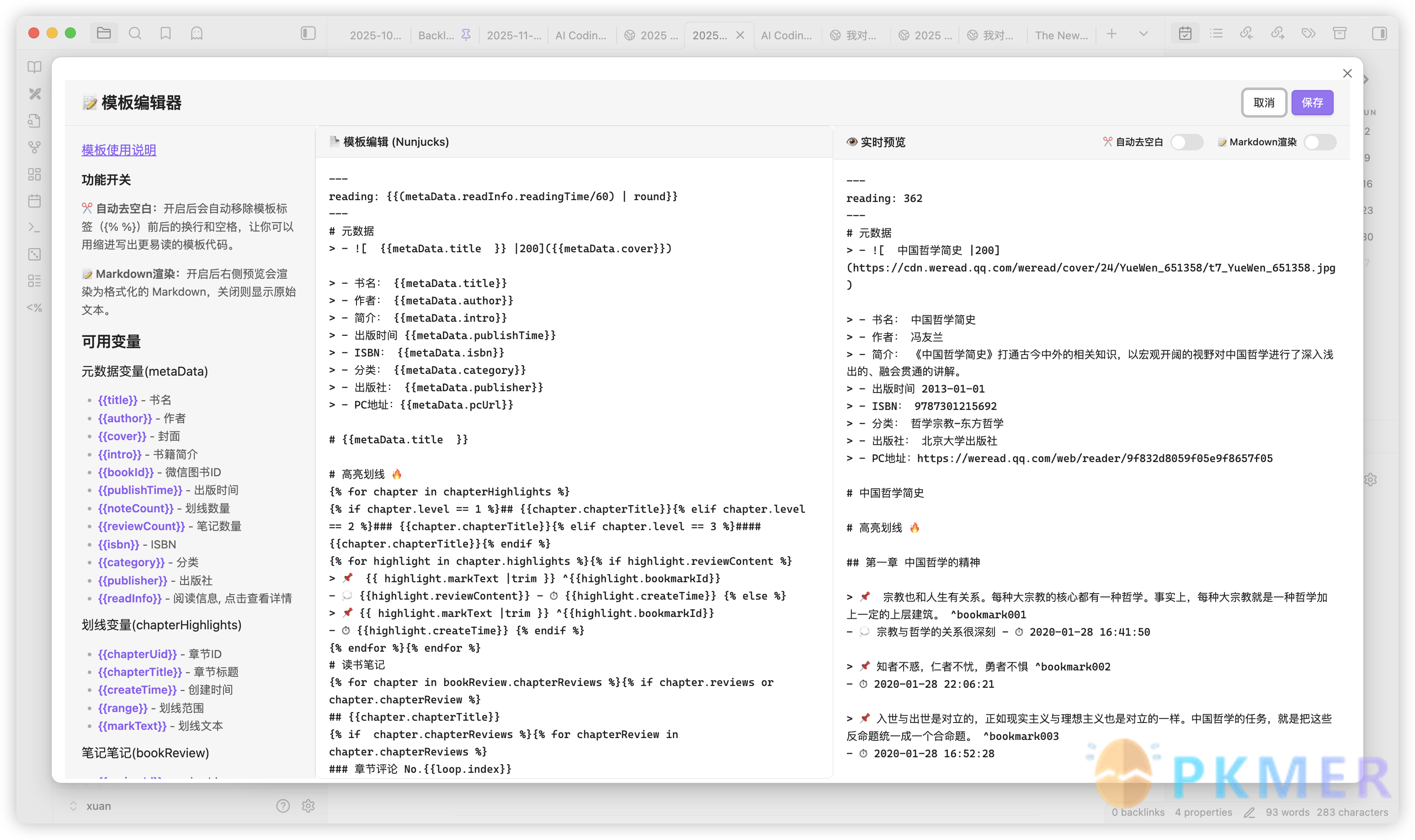Open vault settings gear icon
1415x840 pixels.
308,805
